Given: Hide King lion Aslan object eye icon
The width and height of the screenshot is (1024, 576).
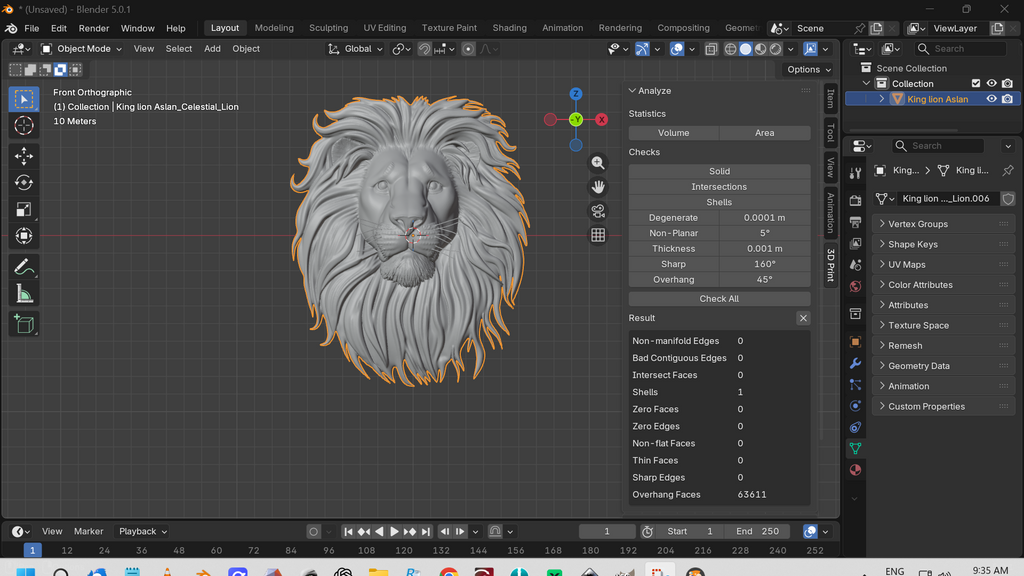Looking at the screenshot, I should tap(991, 99).
